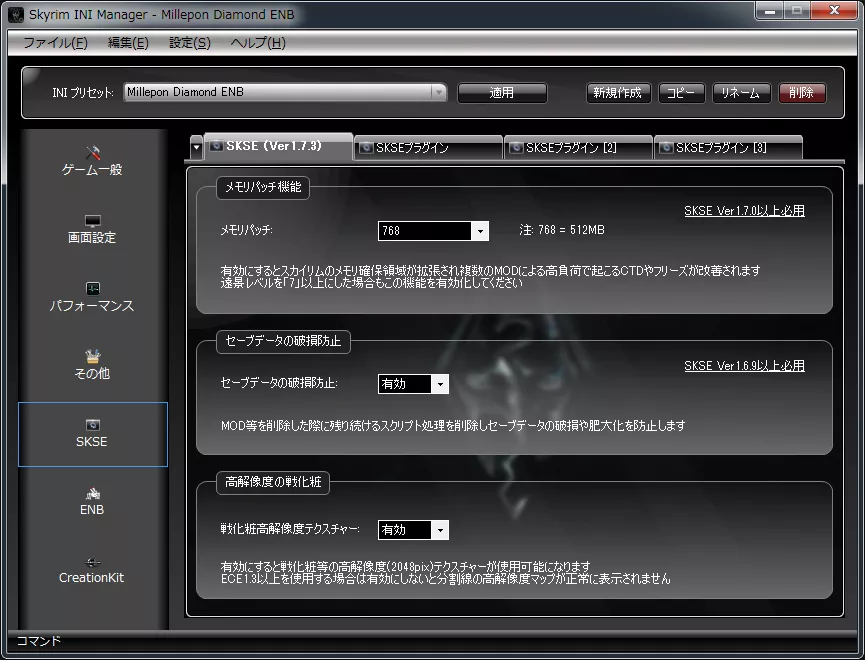Click the コピー button
Image resolution: width=865 pixels, height=660 pixels.
click(681, 93)
